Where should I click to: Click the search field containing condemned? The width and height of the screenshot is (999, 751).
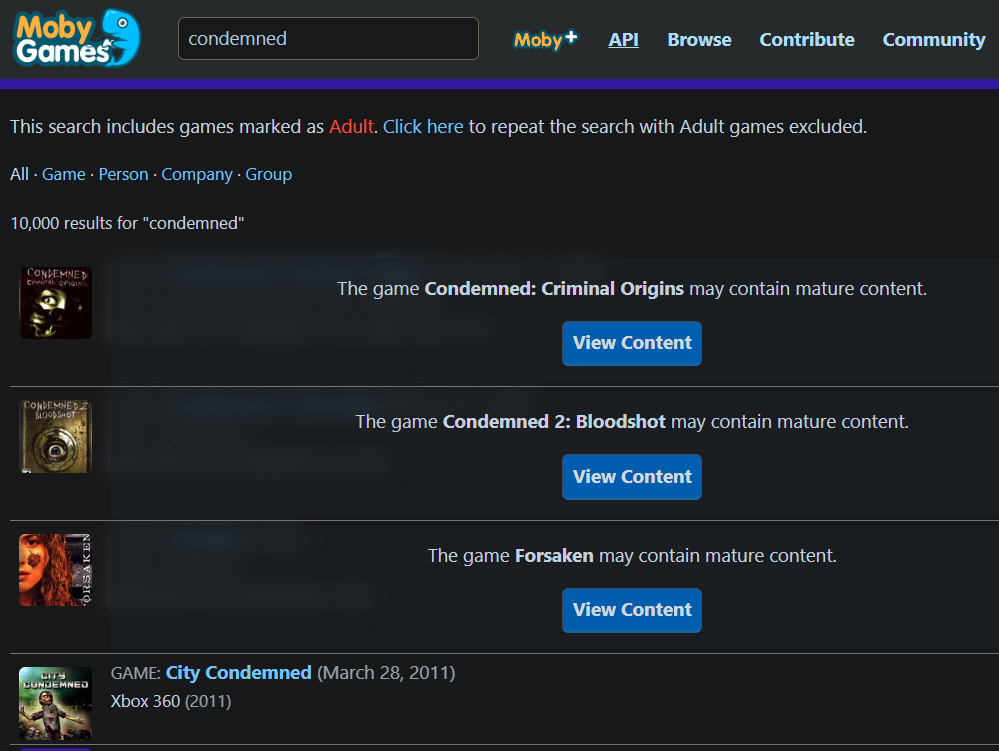[x=328, y=39]
